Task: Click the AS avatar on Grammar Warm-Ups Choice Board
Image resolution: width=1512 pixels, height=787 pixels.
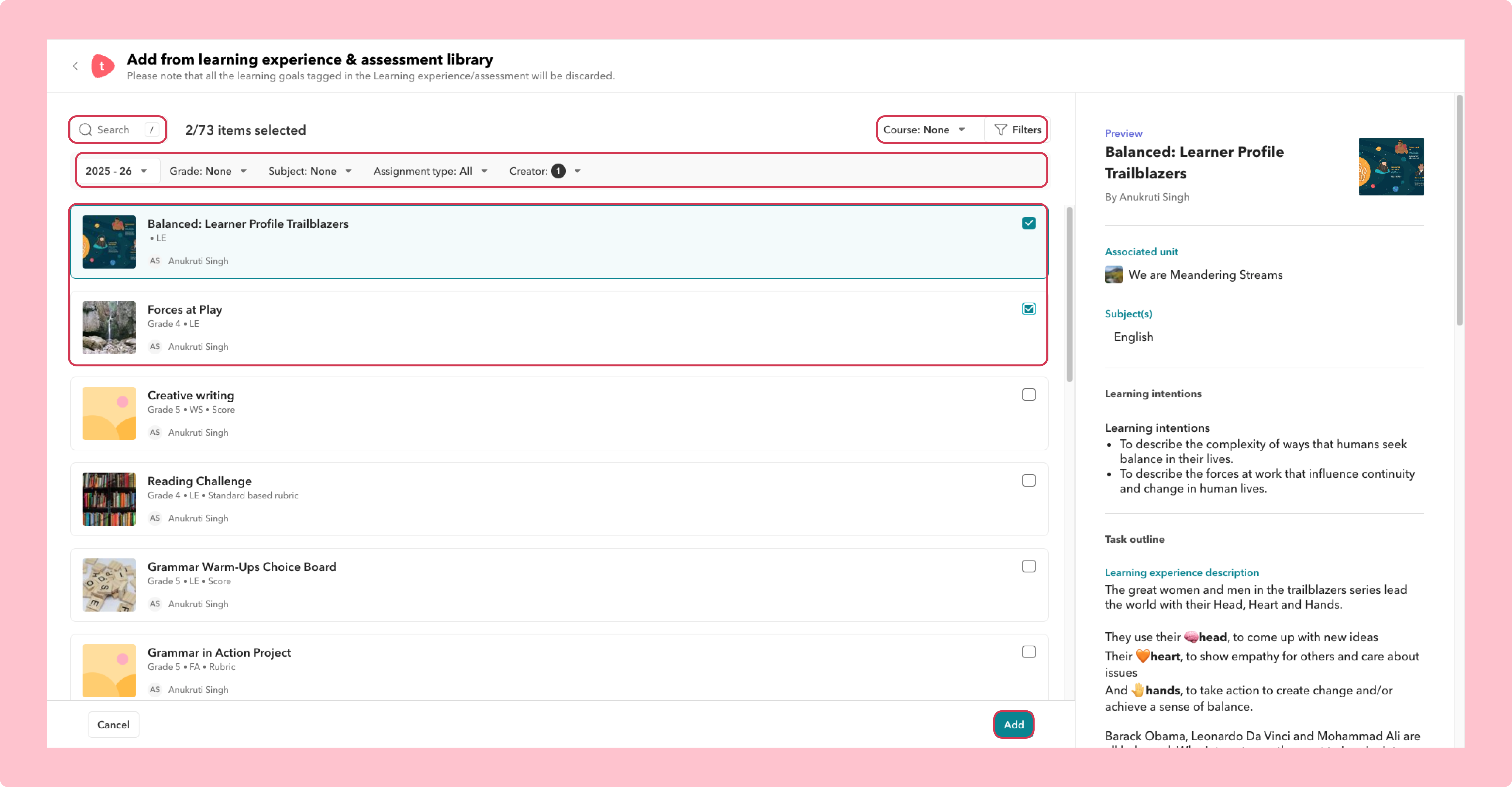Action: coord(155,604)
